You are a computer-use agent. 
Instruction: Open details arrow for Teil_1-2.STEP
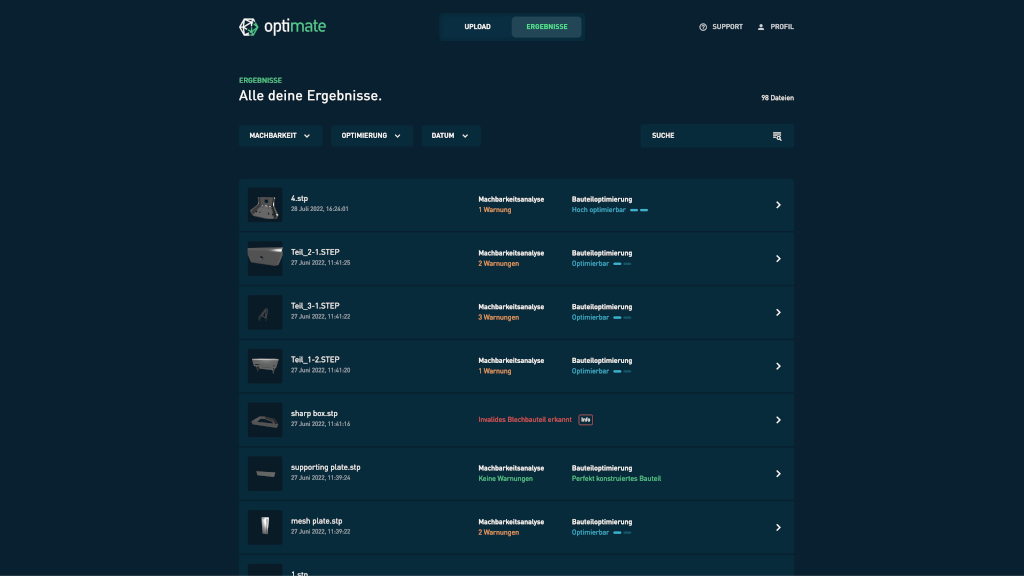[778, 366]
